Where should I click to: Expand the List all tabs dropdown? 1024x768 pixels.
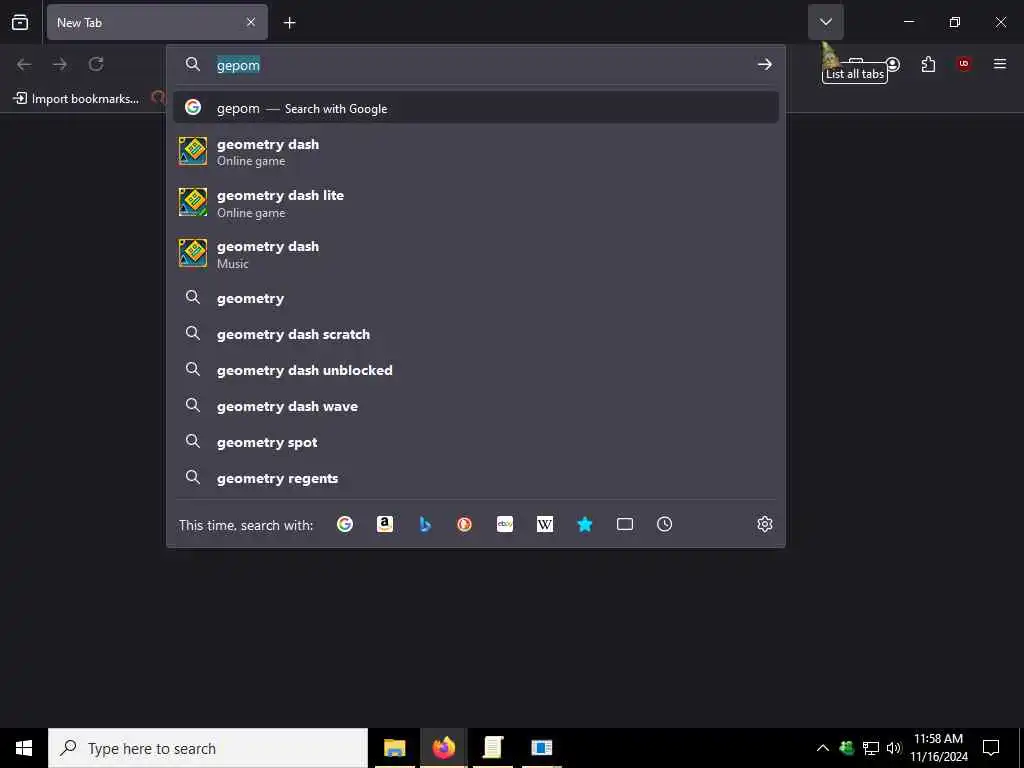point(825,22)
